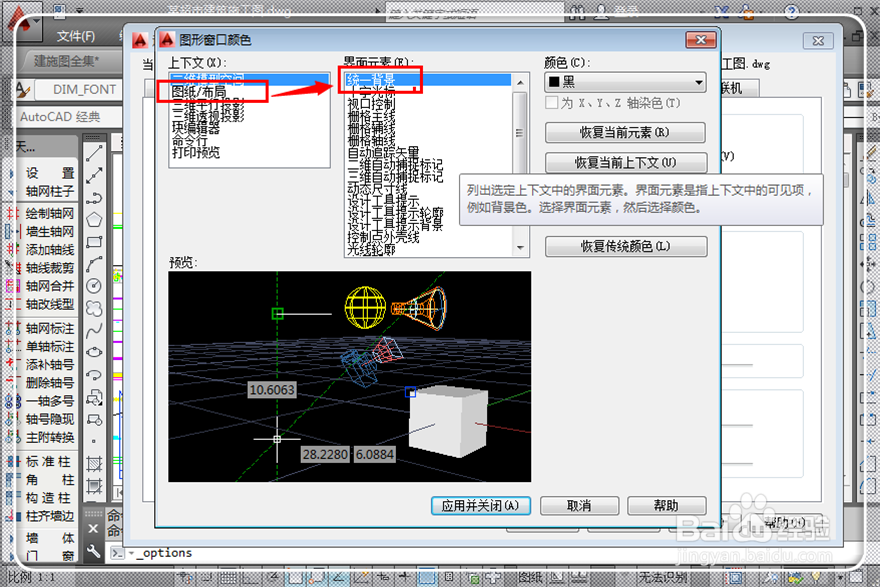Click the interface element list up arrow
The width and height of the screenshot is (880, 587).
point(520,82)
